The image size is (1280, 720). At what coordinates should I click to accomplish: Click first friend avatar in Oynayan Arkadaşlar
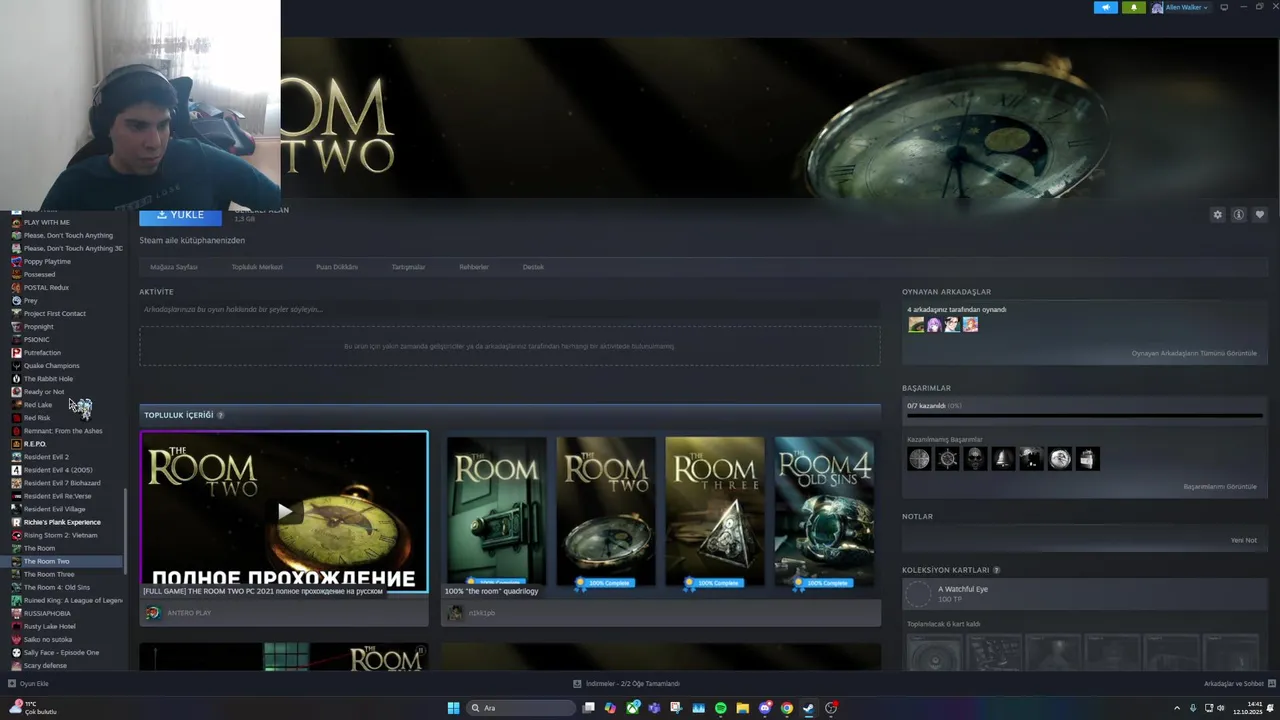pyautogui.click(x=916, y=324)
